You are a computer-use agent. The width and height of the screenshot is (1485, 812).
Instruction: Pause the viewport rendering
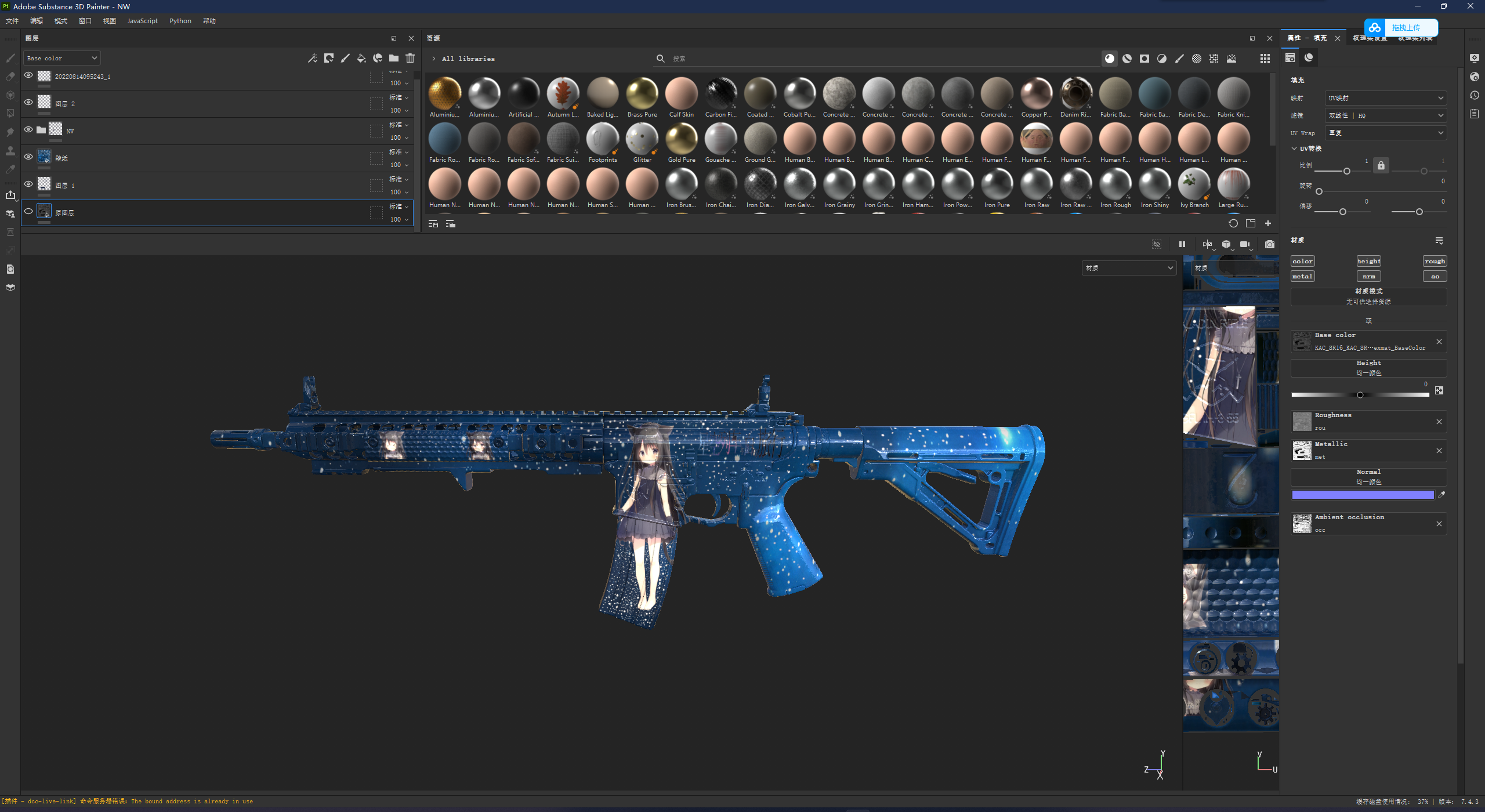tap(1182, 244)
